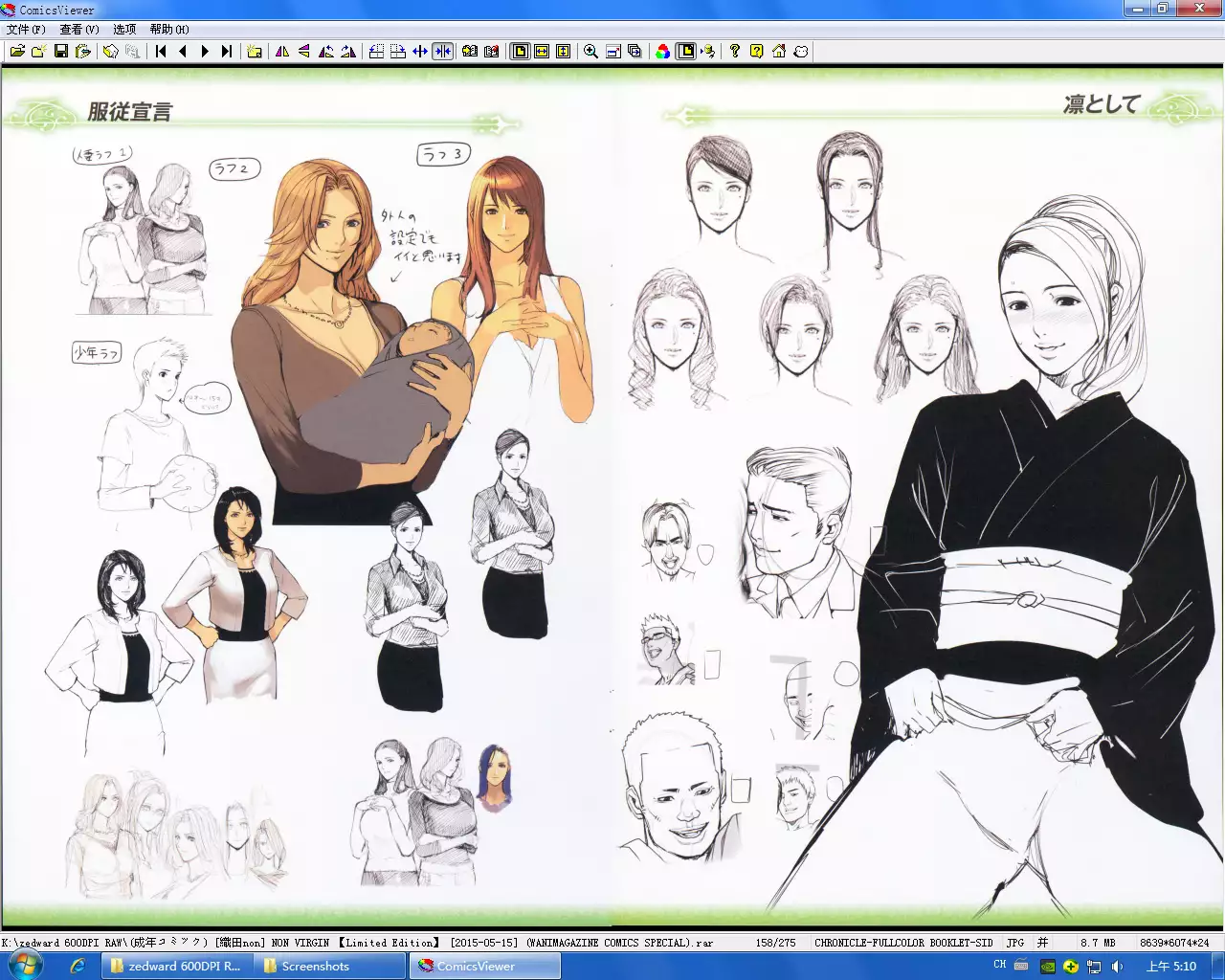Open the RGB color adjustment icon
This screenshot has width=1225, height=980.
(662, 52)
